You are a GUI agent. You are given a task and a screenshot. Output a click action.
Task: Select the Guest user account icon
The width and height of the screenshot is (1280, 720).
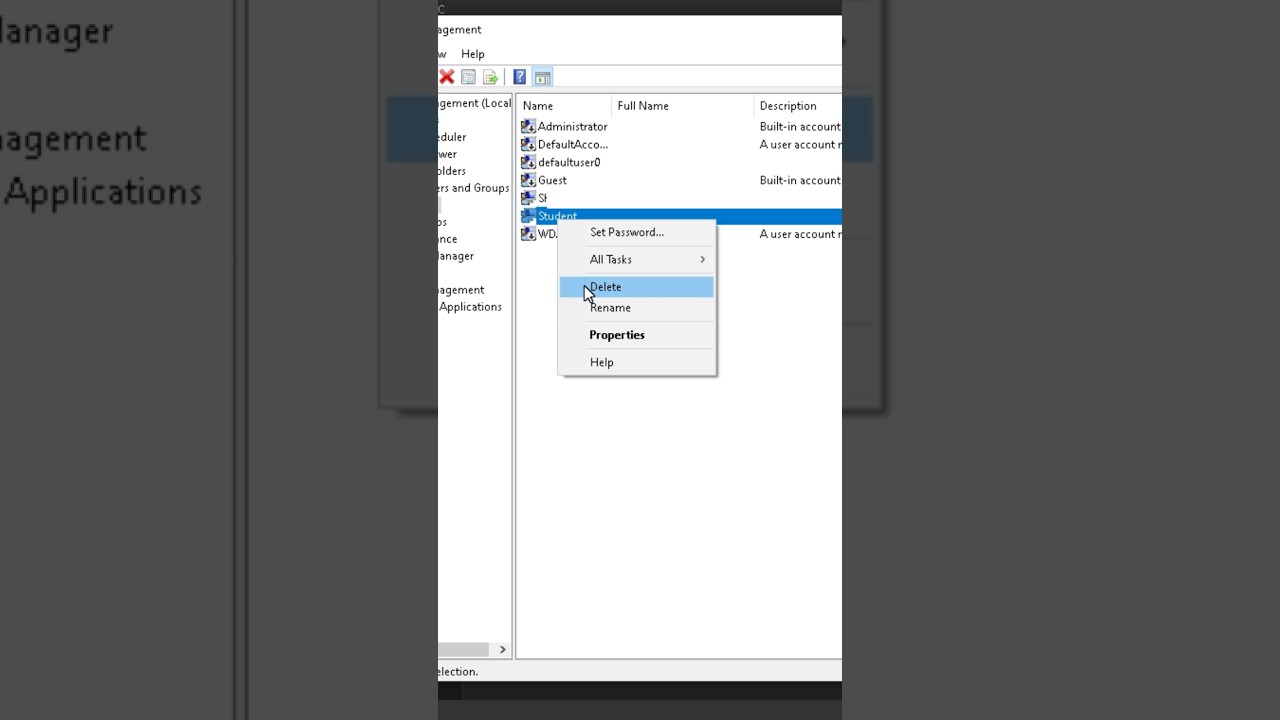[528, 181]
